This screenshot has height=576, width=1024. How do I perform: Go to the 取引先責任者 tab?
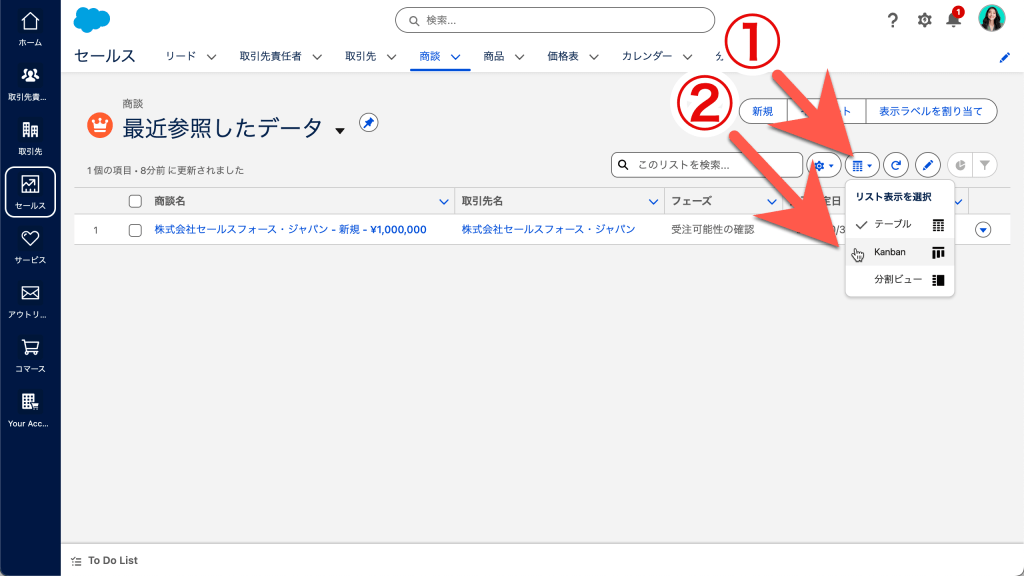point(270,56)
